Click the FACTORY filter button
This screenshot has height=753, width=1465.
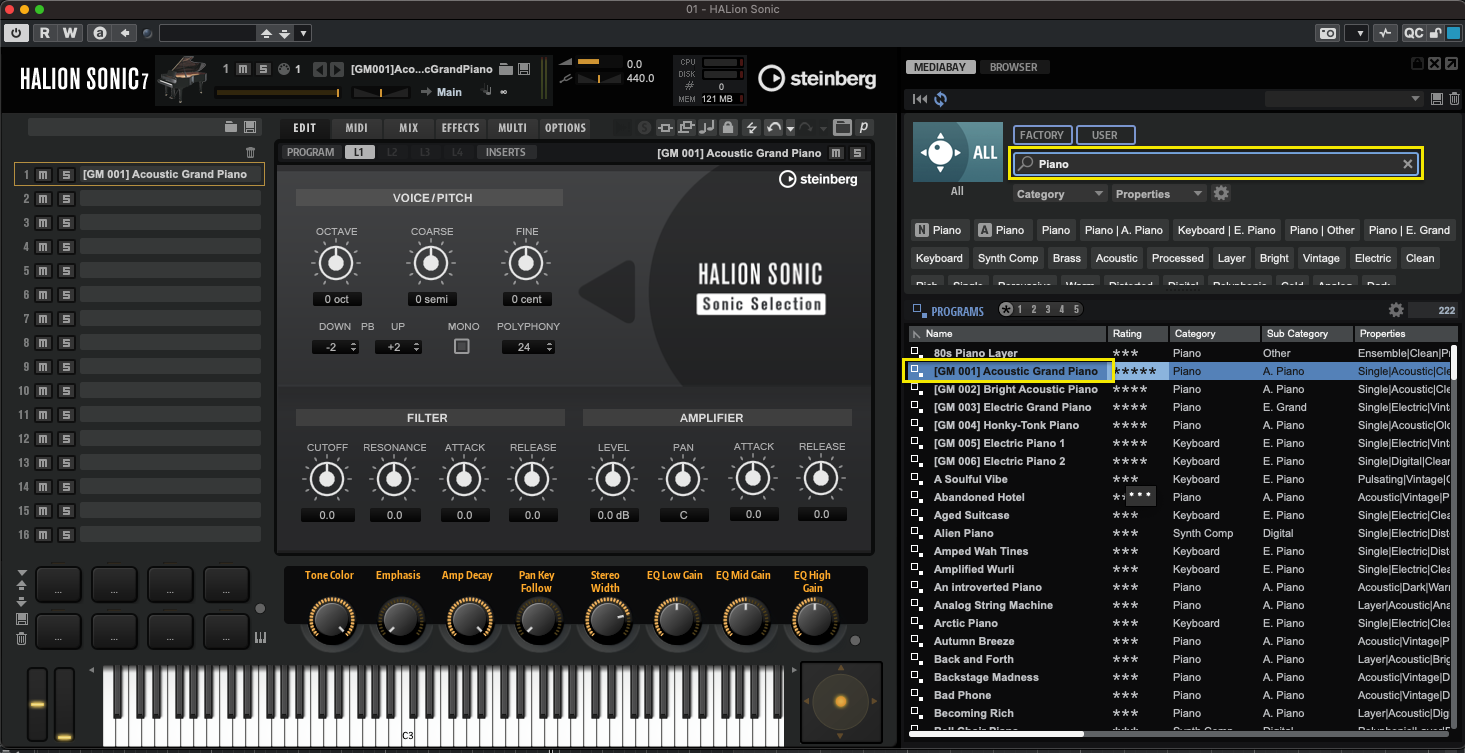pyautogui.click(x=1041, y=135)
